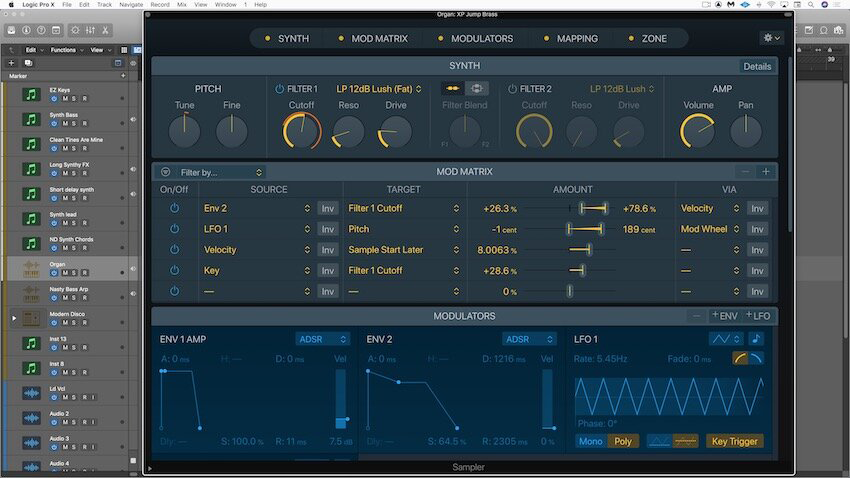Screen dimensions: 850x478
Task: Click the Ld Vcl audio waveform icon
Action: (x=31, y=393)
